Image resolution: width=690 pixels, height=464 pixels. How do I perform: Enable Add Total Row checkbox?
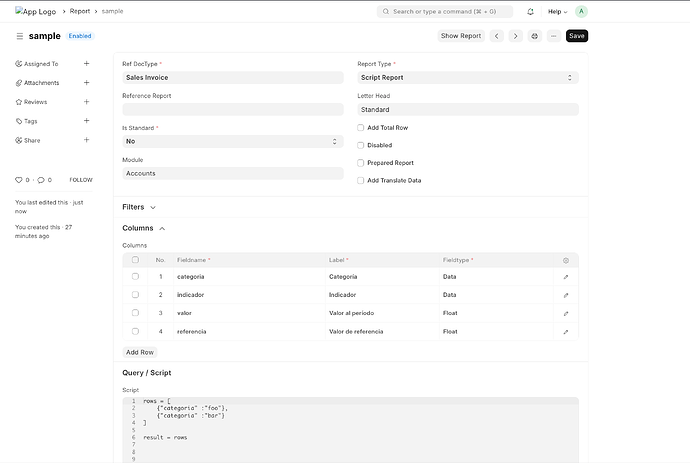360,128
